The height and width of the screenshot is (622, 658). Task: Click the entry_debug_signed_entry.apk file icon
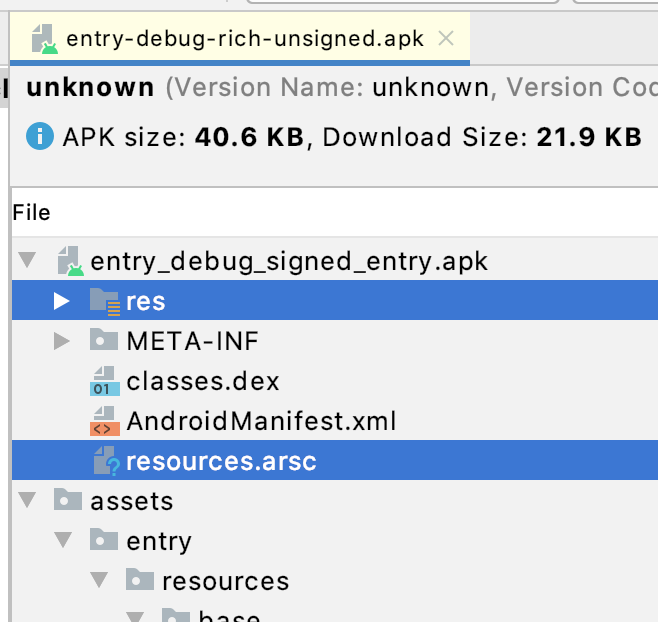(70, 261)
